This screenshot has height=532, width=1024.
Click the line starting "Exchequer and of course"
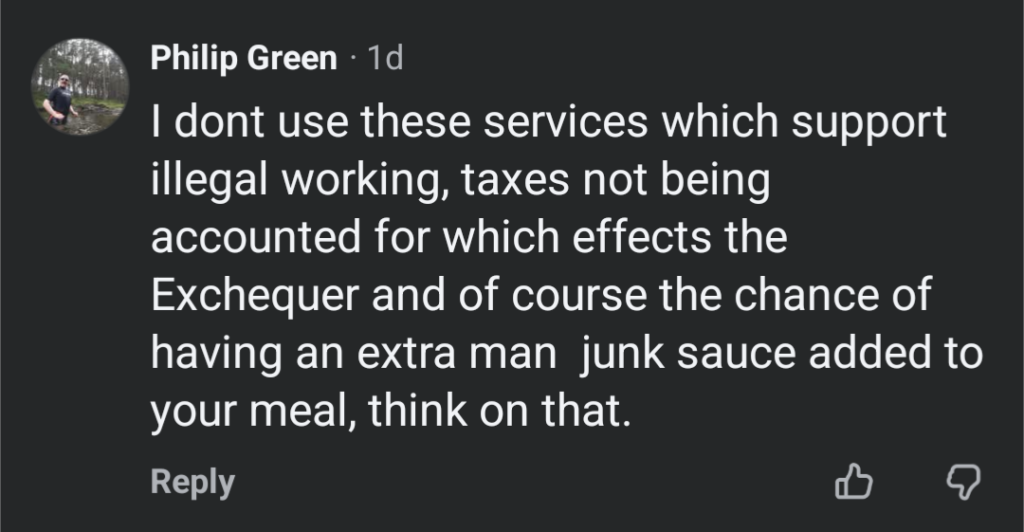pos(540,297)
